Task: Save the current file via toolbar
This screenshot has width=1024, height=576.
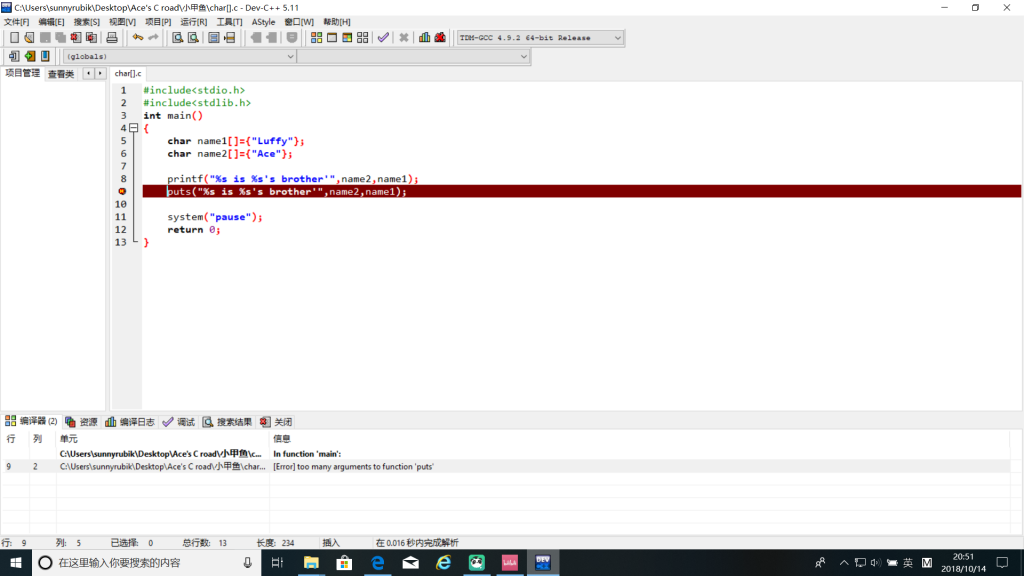Action: (x=45, y=38)
